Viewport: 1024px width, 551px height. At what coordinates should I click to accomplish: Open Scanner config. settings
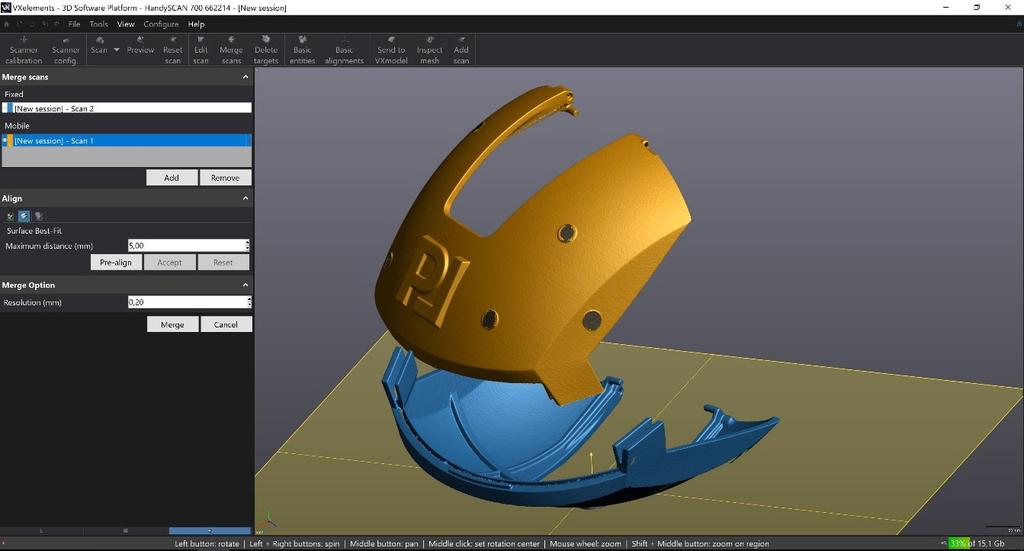pos(65,50)
